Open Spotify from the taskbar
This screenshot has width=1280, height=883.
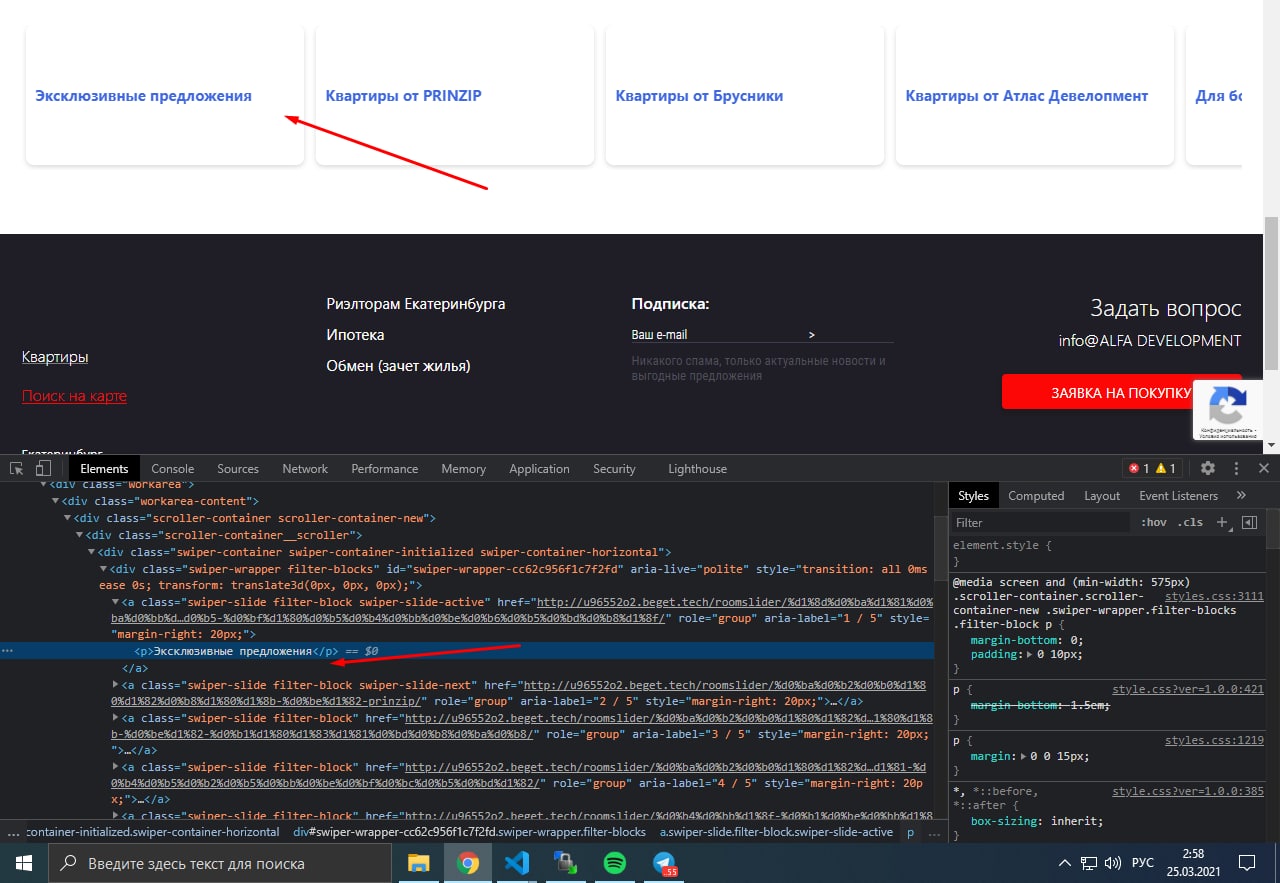[x=615, y=863]
